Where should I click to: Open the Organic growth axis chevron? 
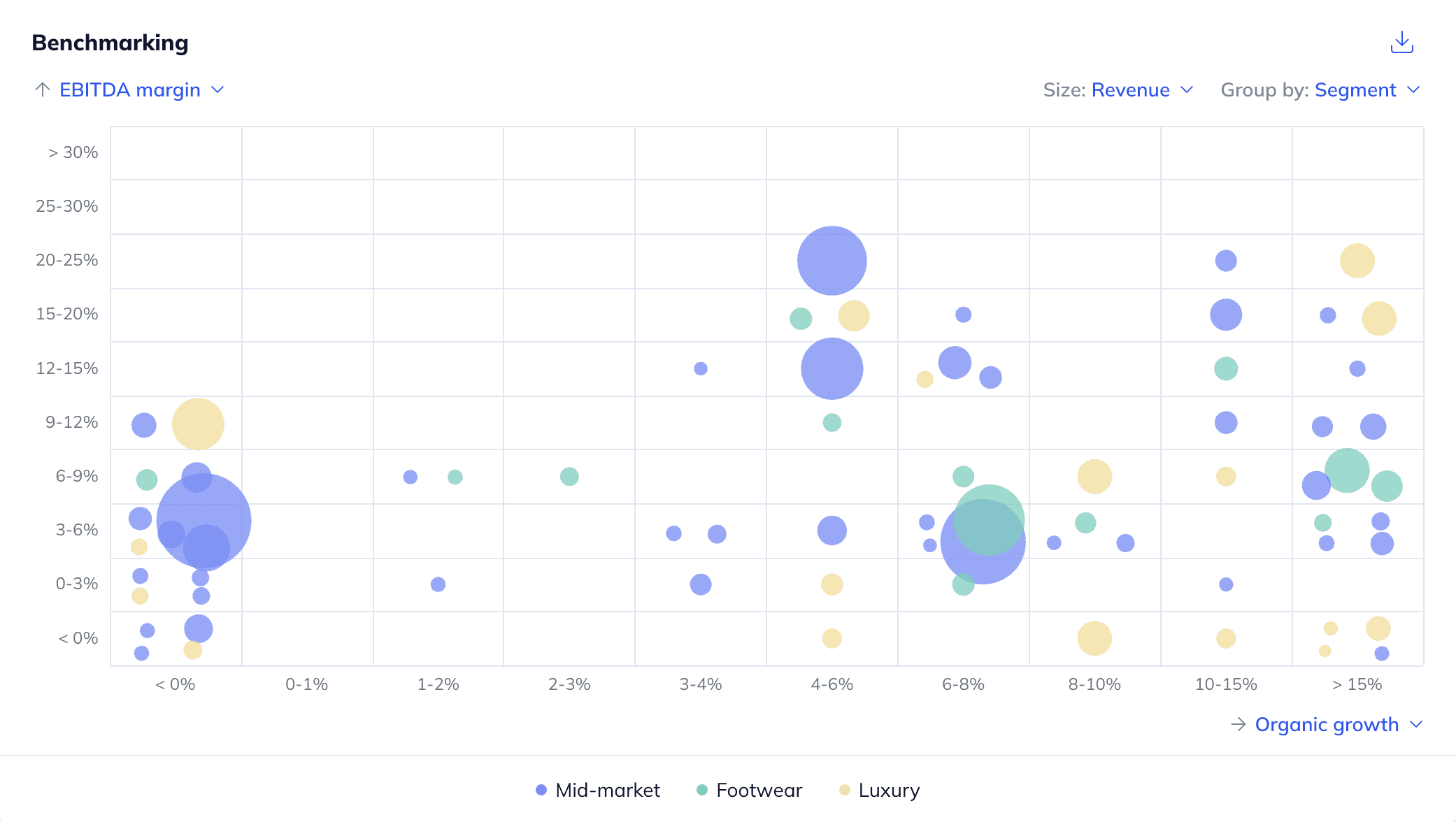coord(1416,724)
